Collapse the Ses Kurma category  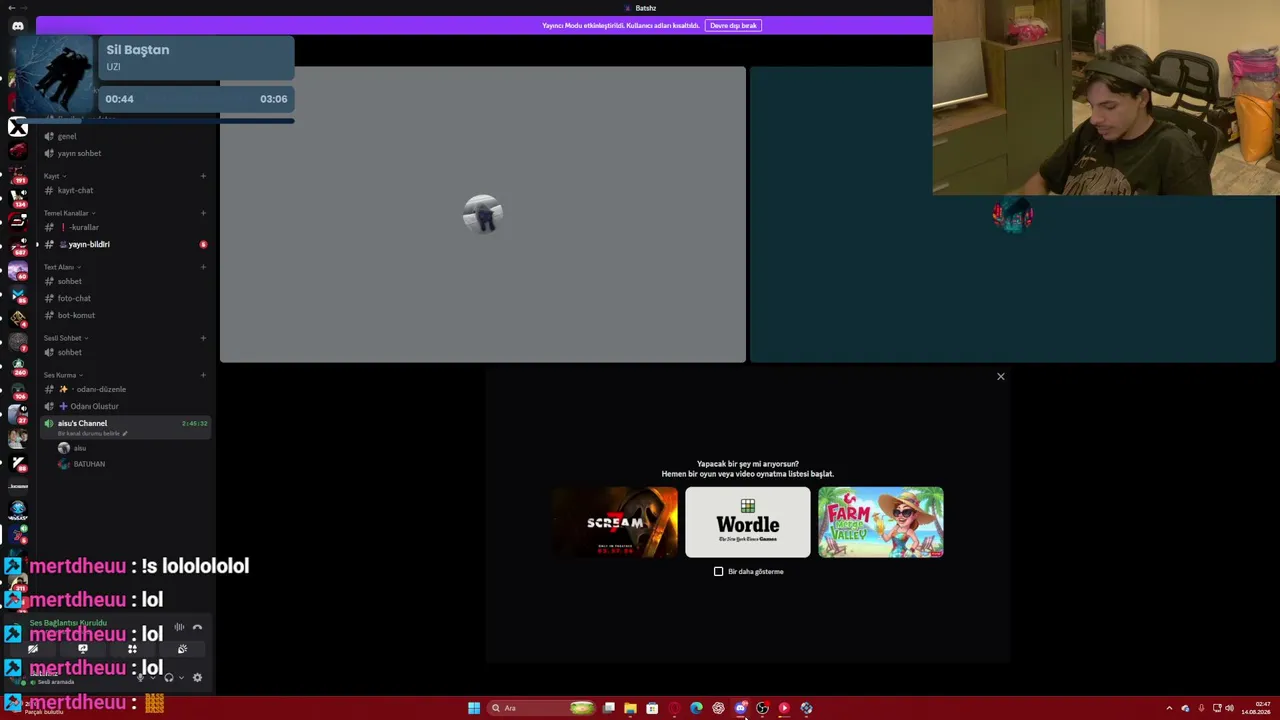click(x=63, y=375)
